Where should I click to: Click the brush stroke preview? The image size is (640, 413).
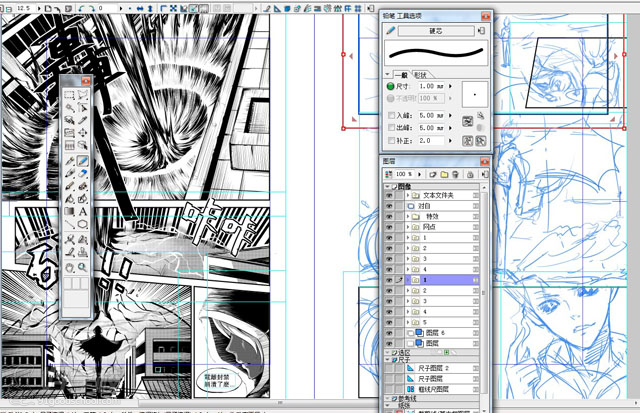tap(434, 53)
